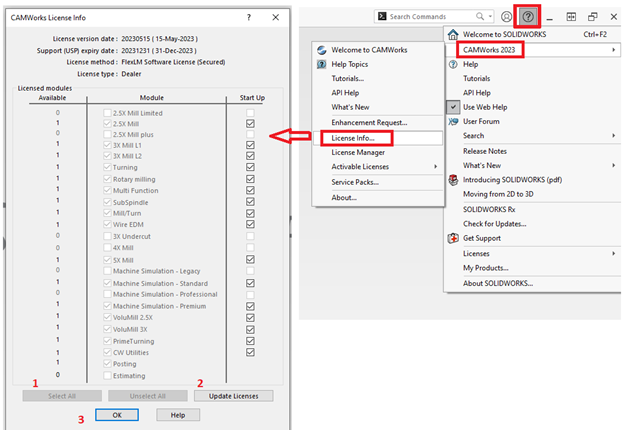
Task: Click the OK button
Action: pos(117,415)
